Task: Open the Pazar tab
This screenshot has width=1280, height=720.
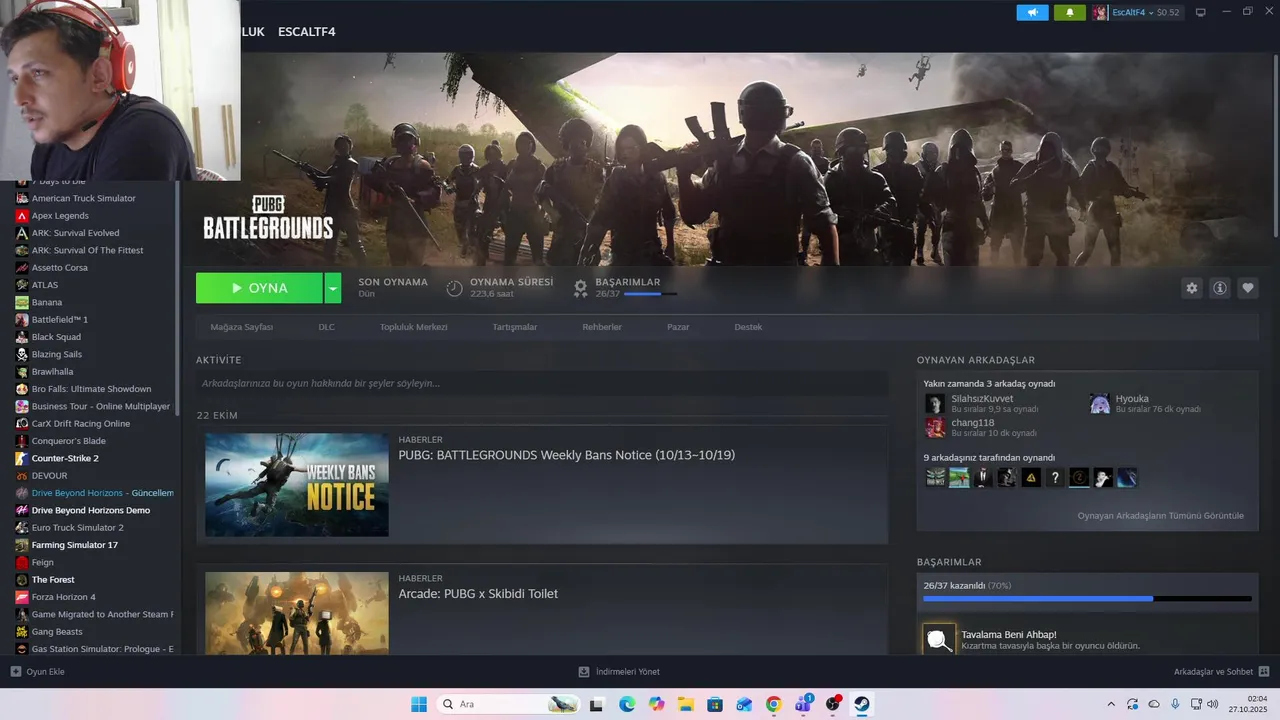Action: pyautogui.click(x=678, y=327)
